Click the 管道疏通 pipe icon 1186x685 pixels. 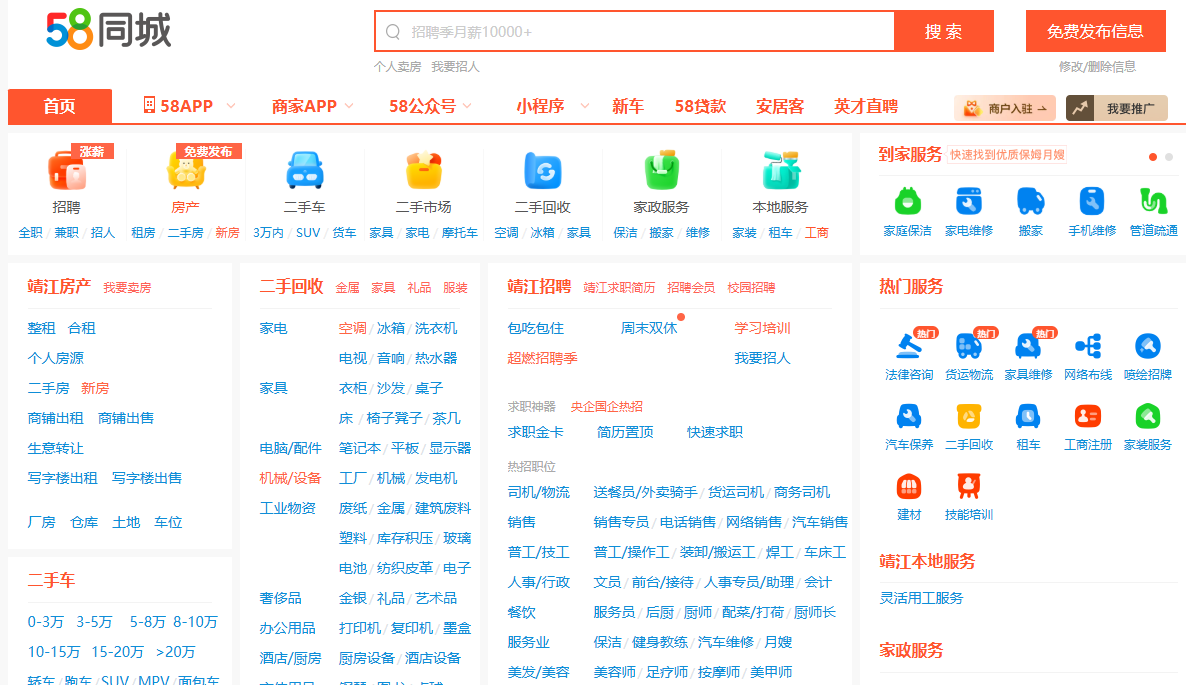click(1153, 202)
